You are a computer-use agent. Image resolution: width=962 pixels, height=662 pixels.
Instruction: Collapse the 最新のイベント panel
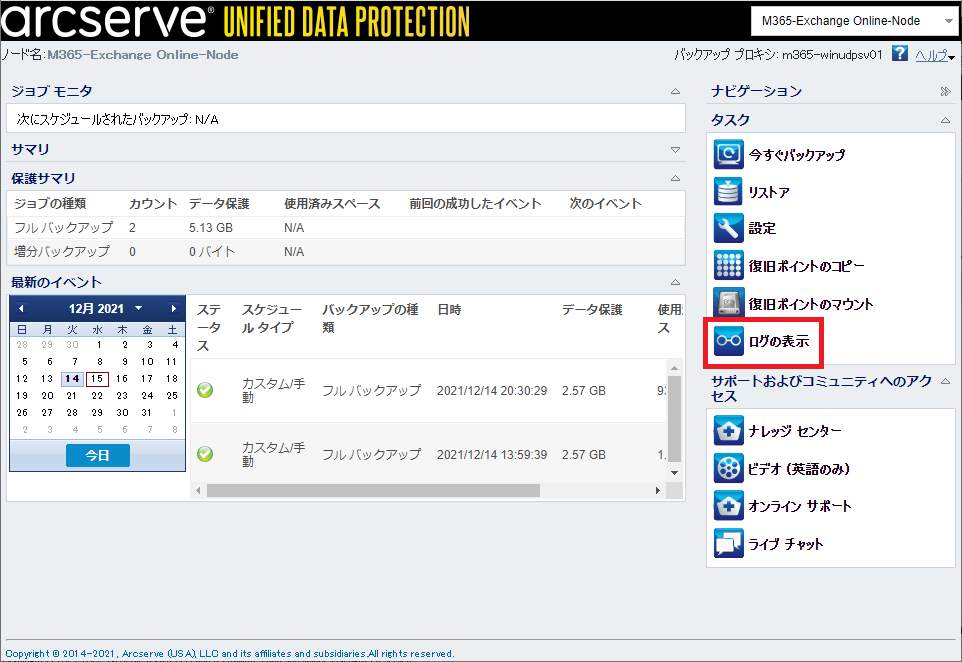coord(675,282)
